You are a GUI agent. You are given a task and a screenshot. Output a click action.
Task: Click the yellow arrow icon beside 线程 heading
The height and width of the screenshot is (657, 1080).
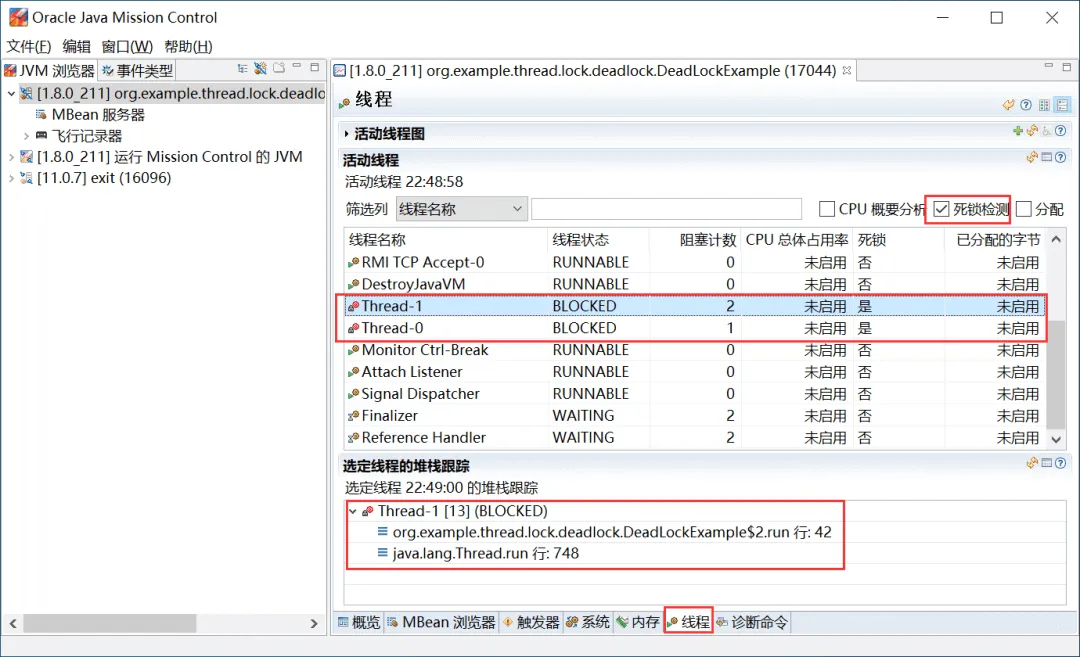1008,105
